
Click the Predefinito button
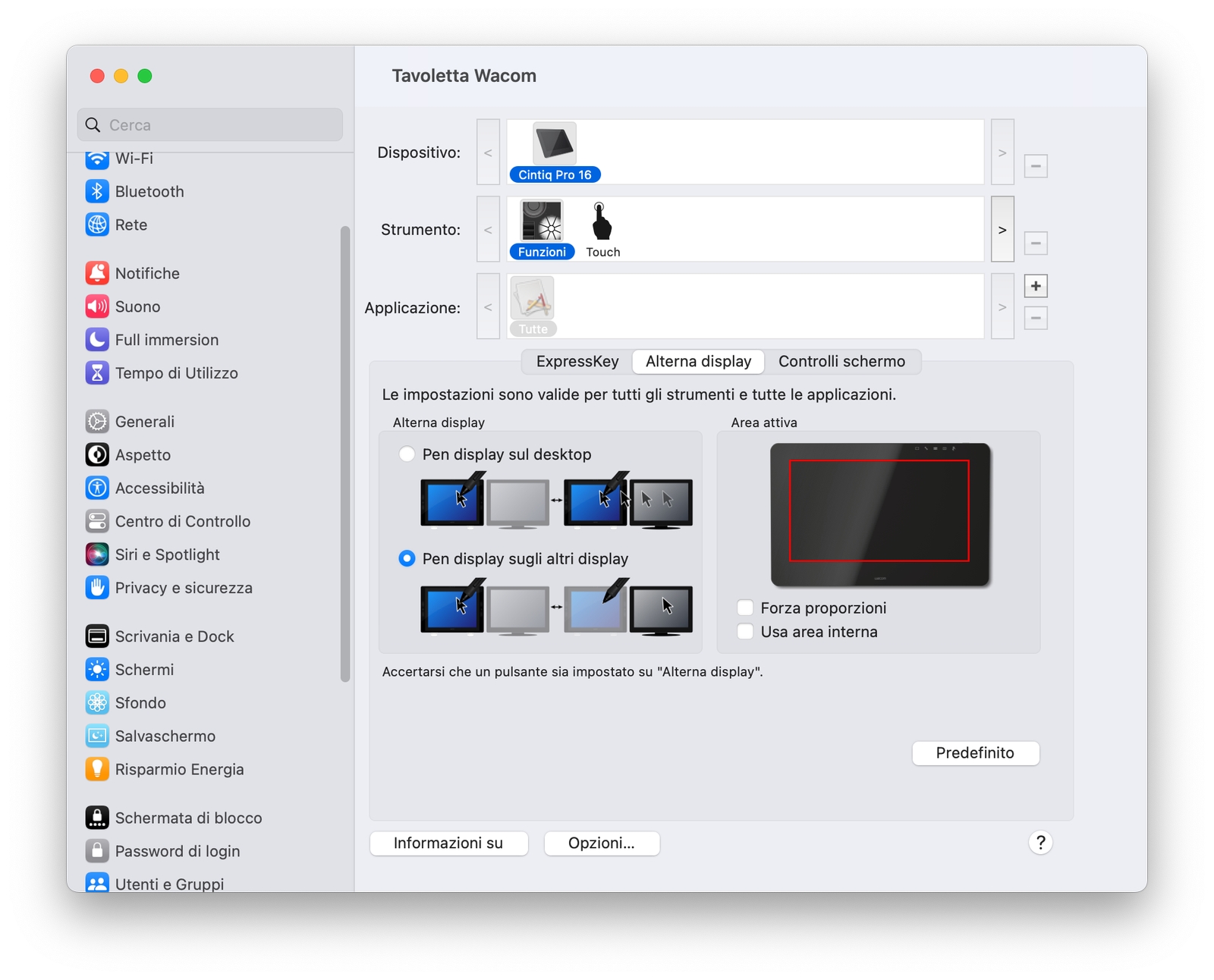[x=976, y=753]
